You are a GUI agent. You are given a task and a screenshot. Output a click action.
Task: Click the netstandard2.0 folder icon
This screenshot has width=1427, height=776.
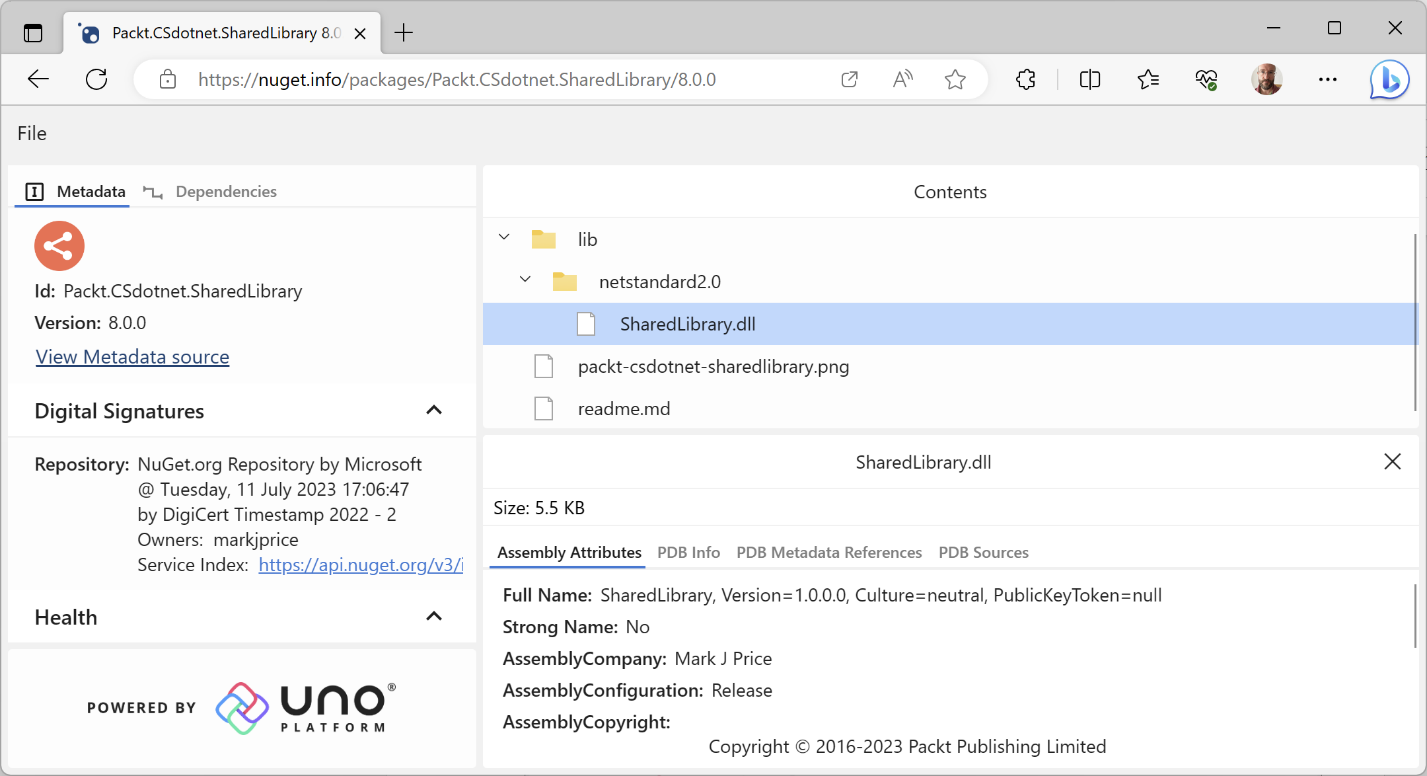pyautogui.click(x=565, y=282)
